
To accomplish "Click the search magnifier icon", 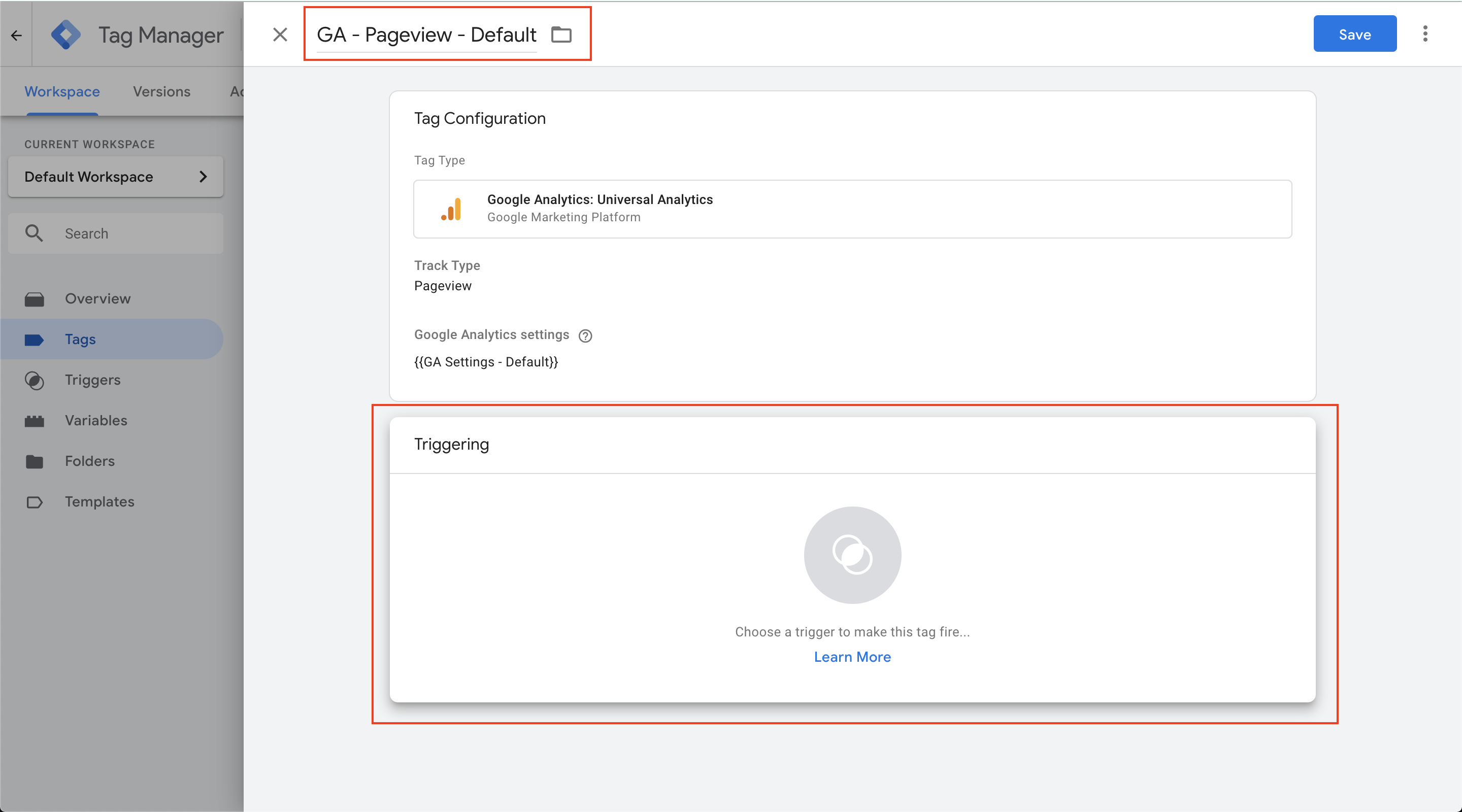I will pos(34,233).
